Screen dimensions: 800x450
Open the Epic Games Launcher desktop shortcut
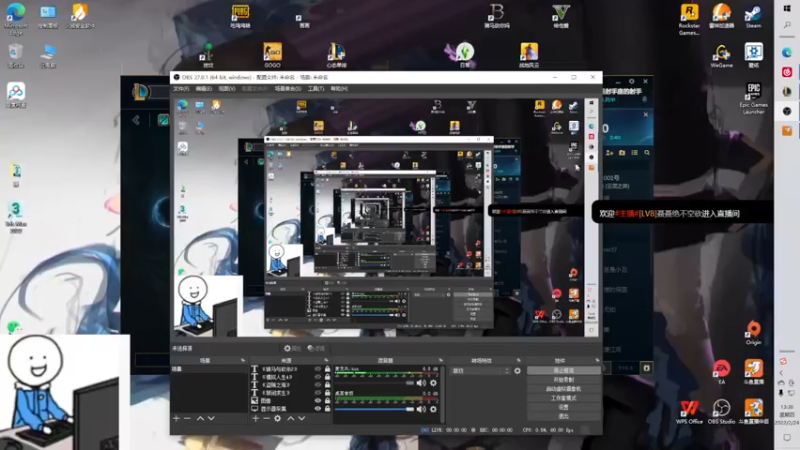pos(753,99)
